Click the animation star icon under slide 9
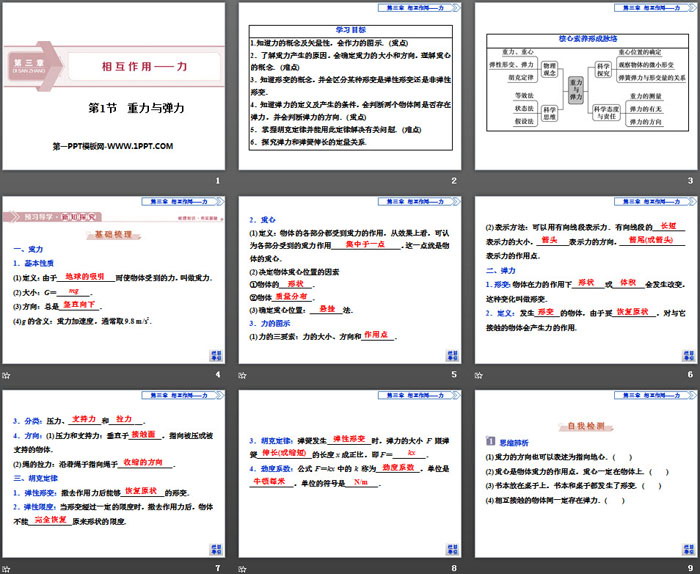This screenshot has width=700, height=574. point(481,569)
